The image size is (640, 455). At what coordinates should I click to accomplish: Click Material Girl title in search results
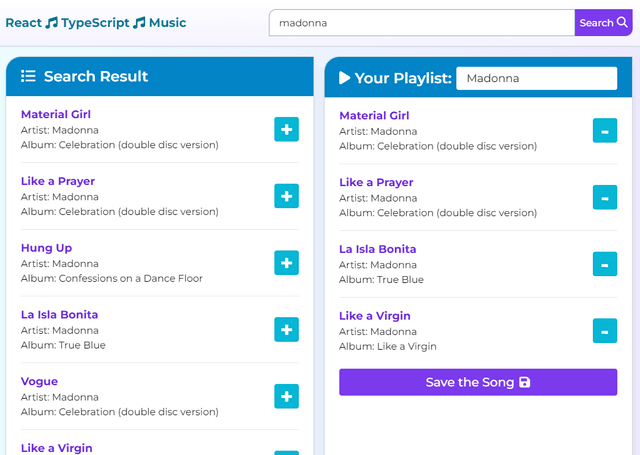[x=56, y=115]
